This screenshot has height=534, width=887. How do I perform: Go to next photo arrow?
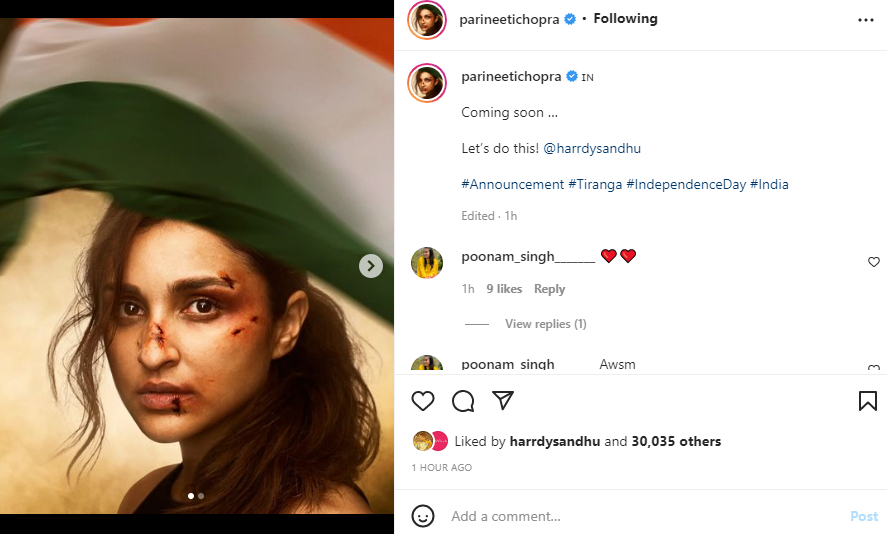[x=371, y=266]
